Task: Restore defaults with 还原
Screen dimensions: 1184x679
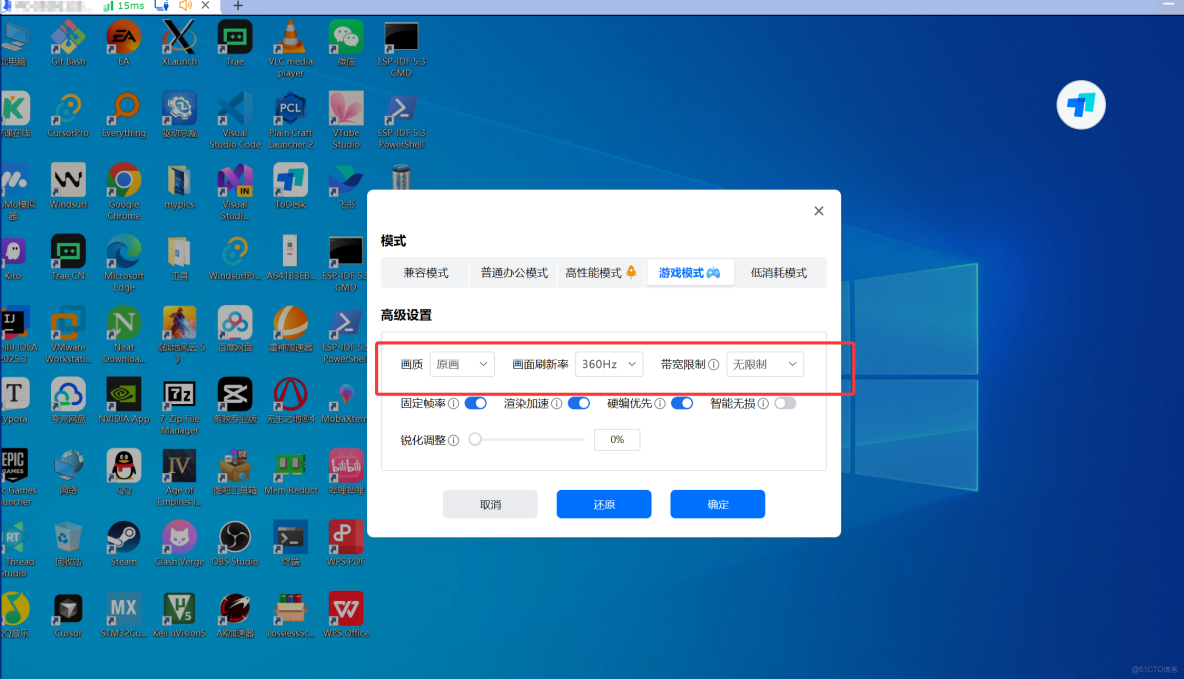Action: 603,503
